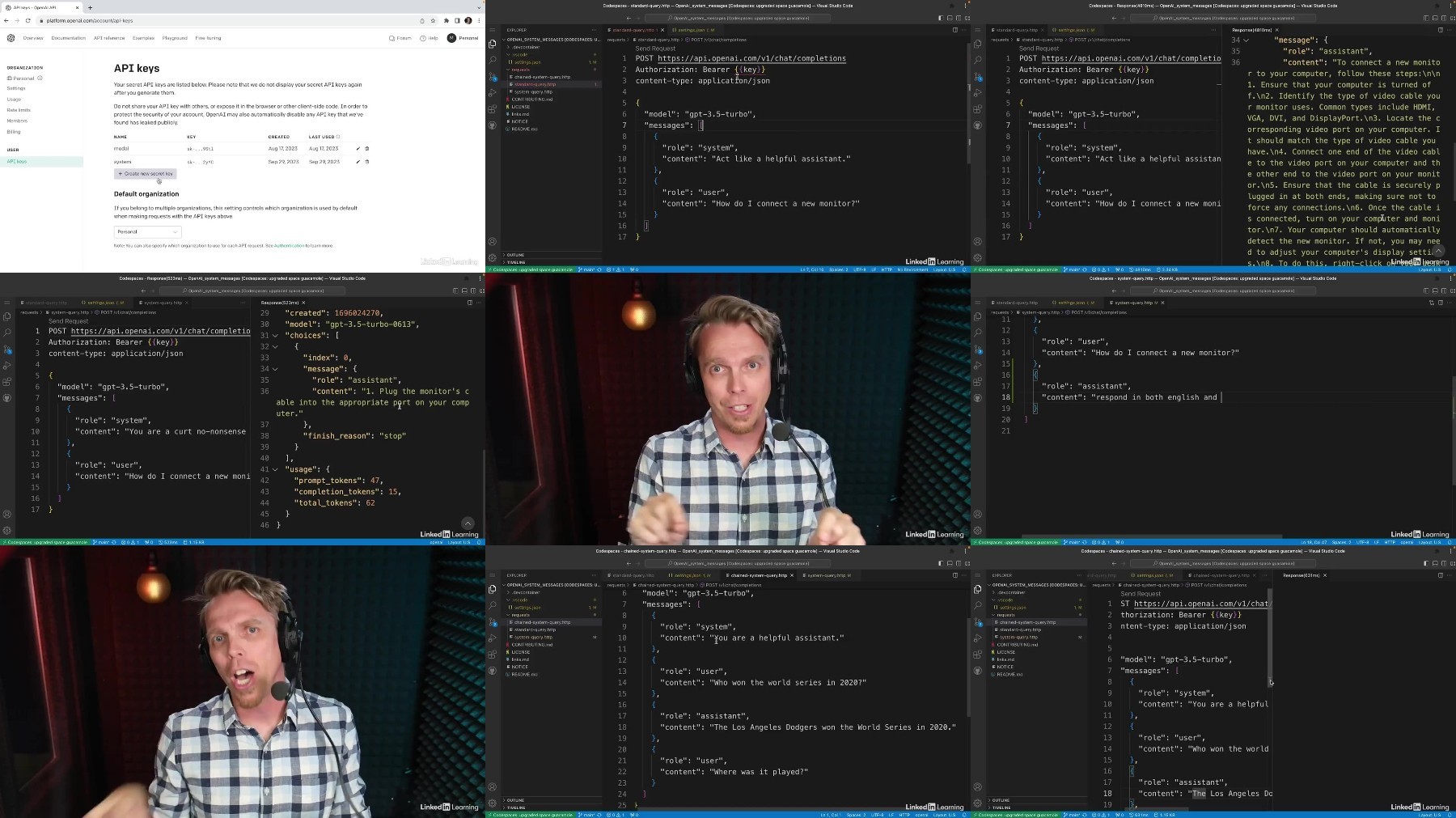Open API reference in OpenAI top navigation
The height and width of the screenshot is (818, 1456).
(109, 38)
